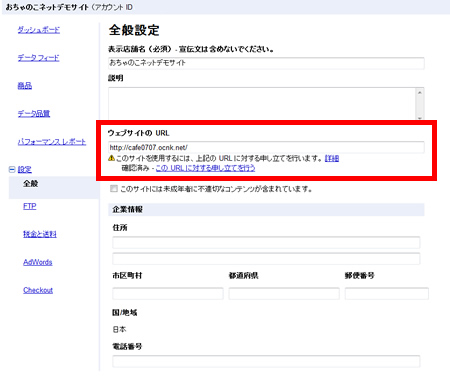Click the yellow warning icon under URL
The image size is (450, 380).
tap(112, 158)
